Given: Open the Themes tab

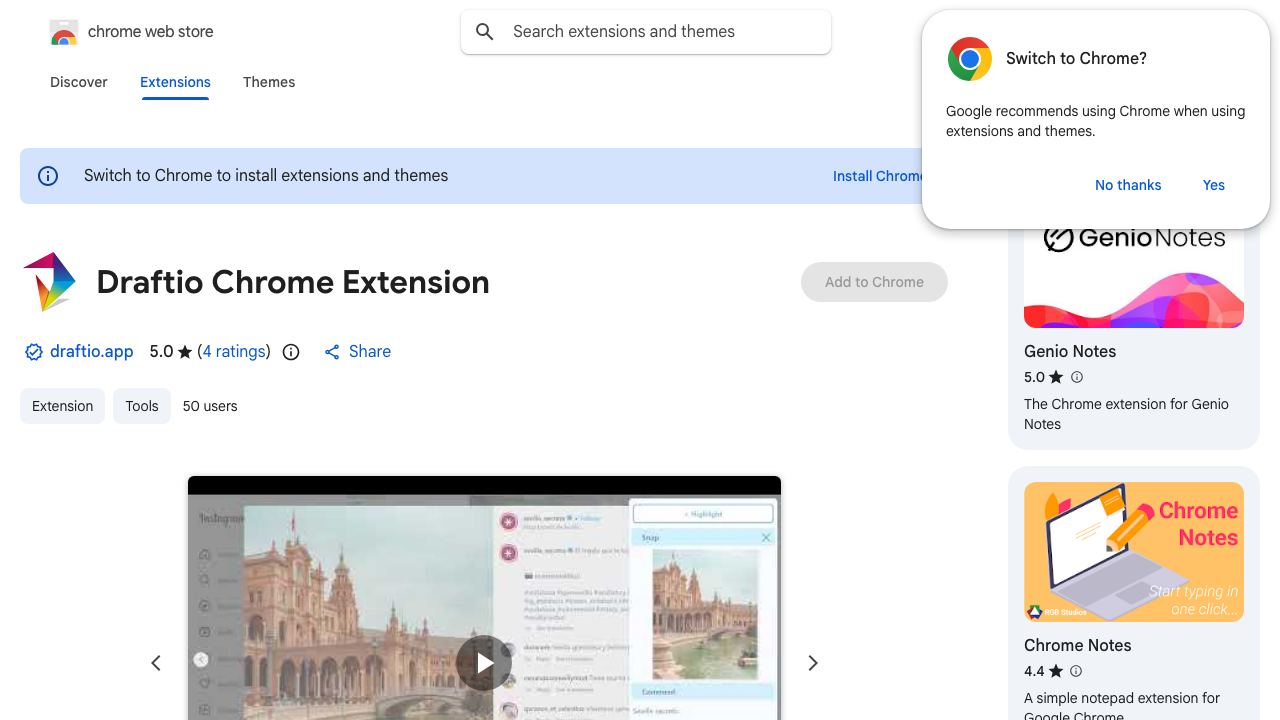Looking at the screenshot, I should pos(269,82).
